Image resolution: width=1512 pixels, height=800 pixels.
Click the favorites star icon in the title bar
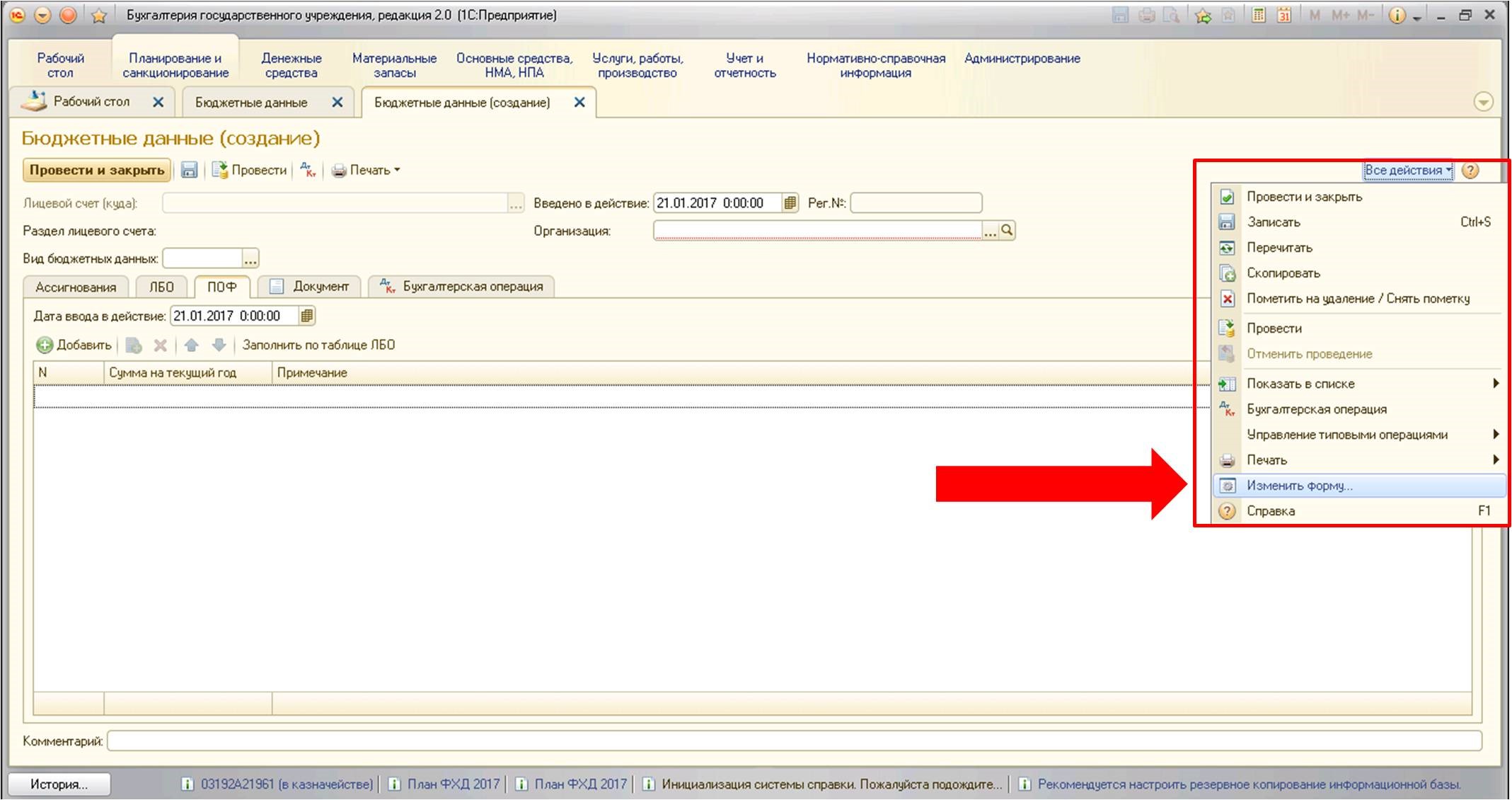98,15
